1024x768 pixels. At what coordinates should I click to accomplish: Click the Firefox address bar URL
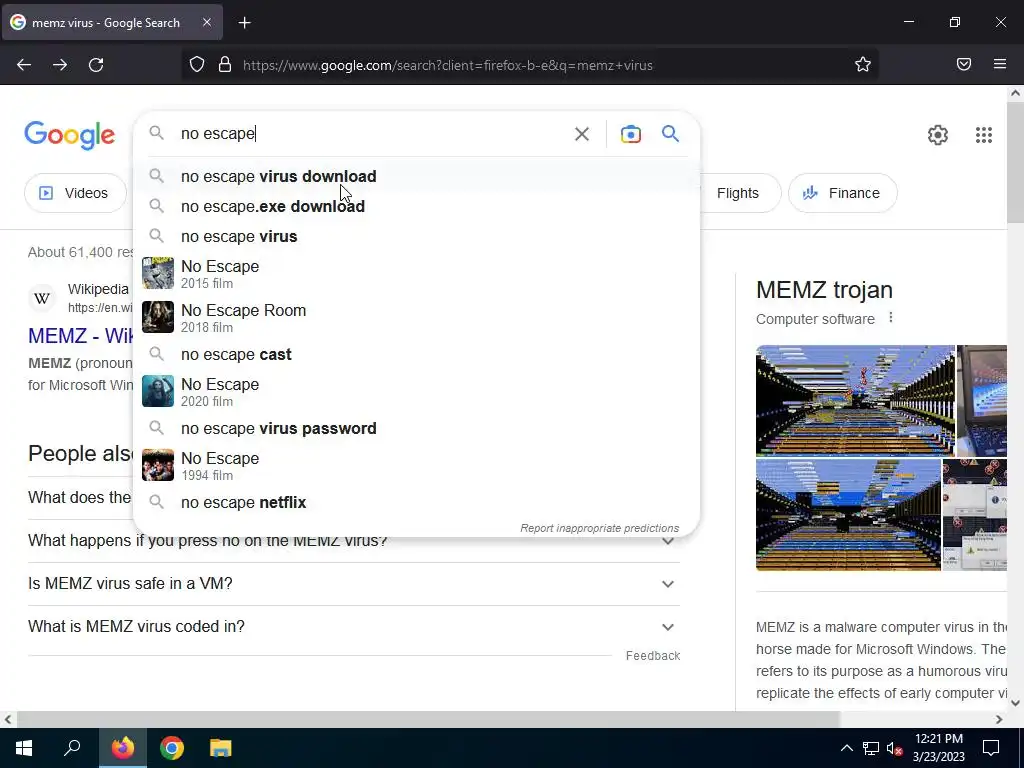click(448, 65)
